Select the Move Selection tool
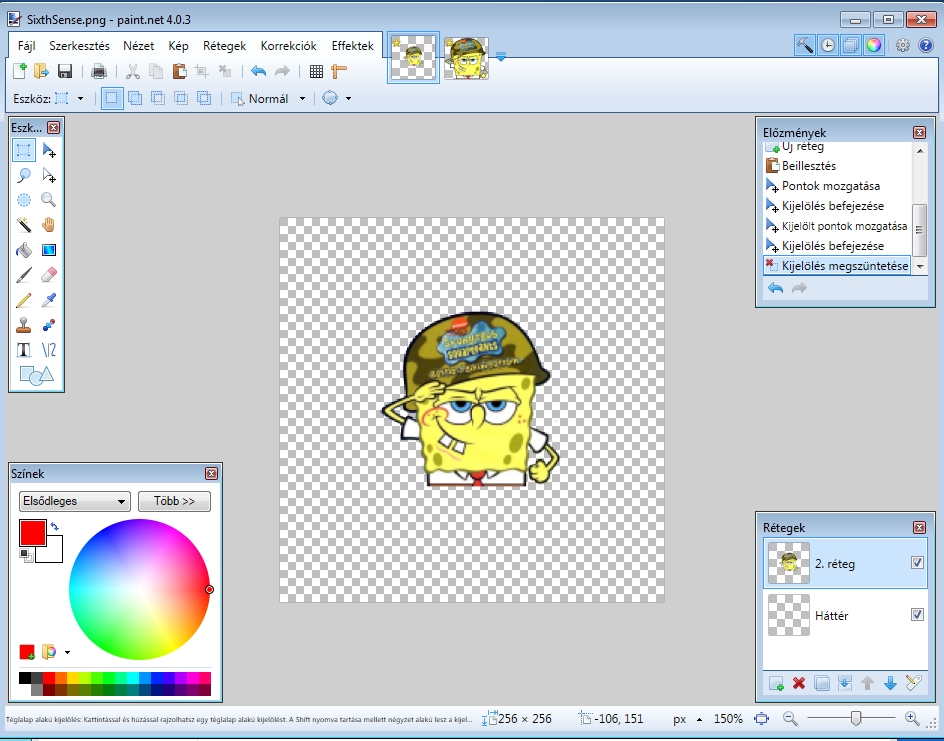This screenshot has width=944, height=741. tap(49, 175)
